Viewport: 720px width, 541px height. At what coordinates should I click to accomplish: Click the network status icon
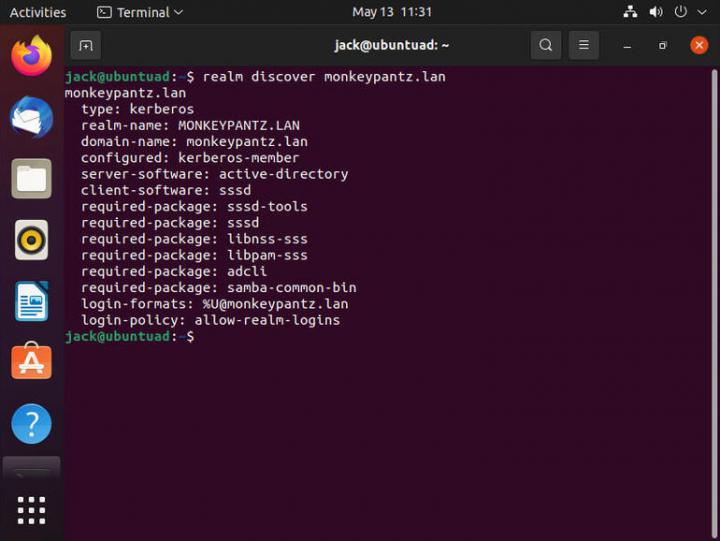tap(630, 13)
